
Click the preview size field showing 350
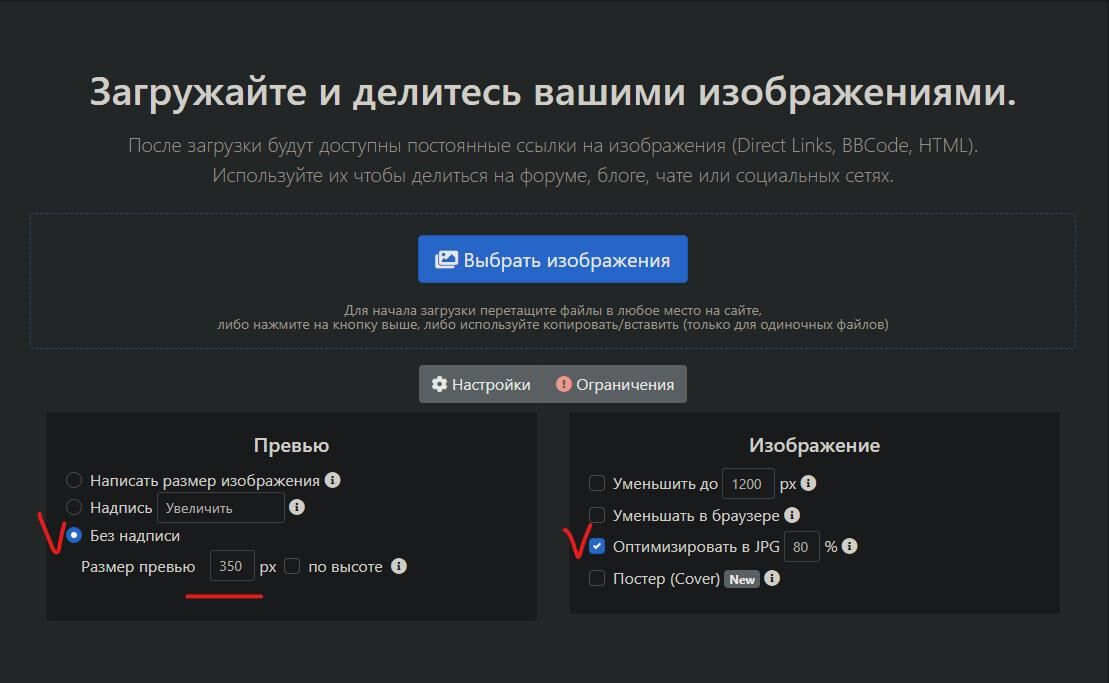[232, 566]
